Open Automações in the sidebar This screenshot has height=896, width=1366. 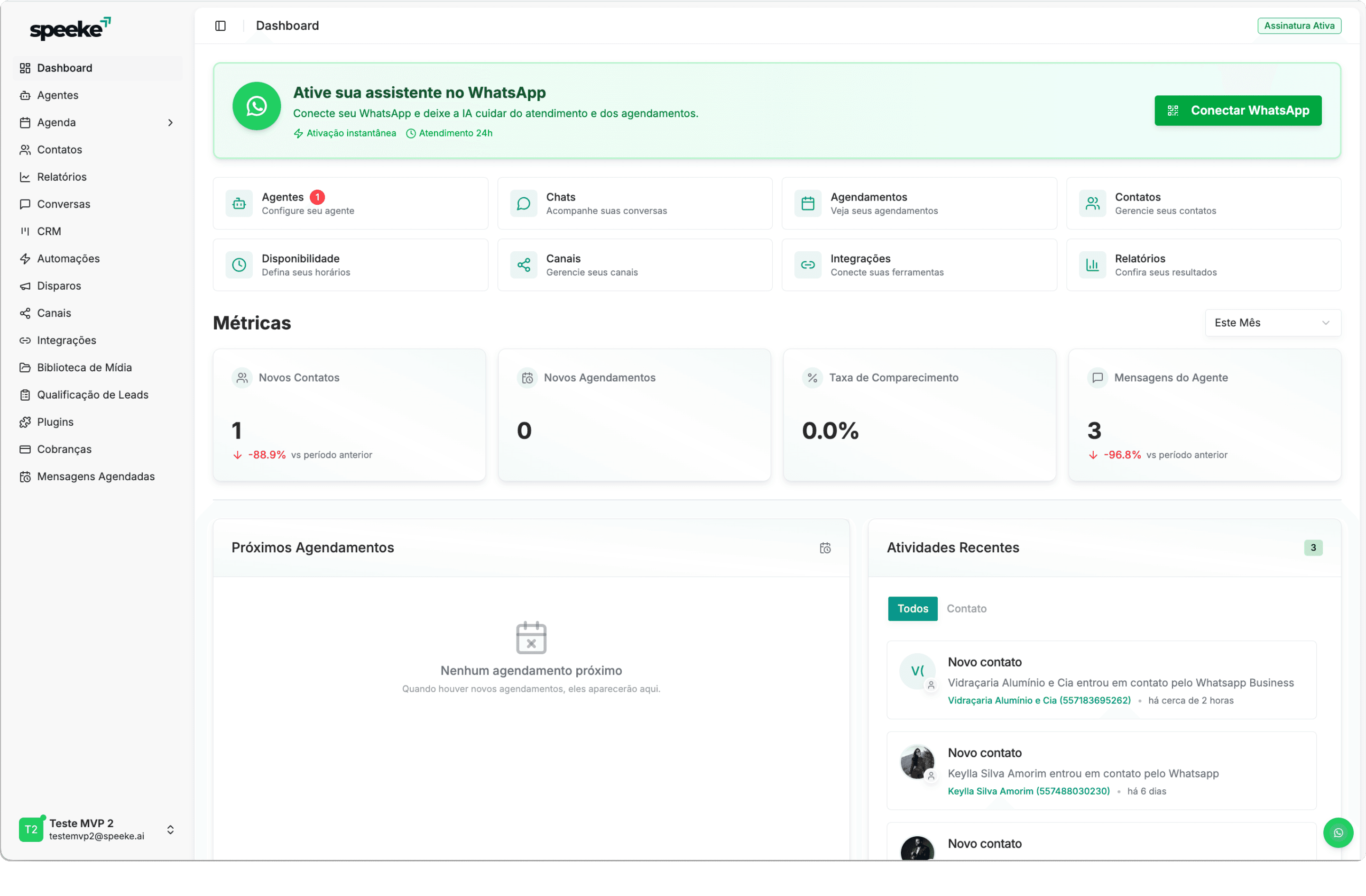98,259
